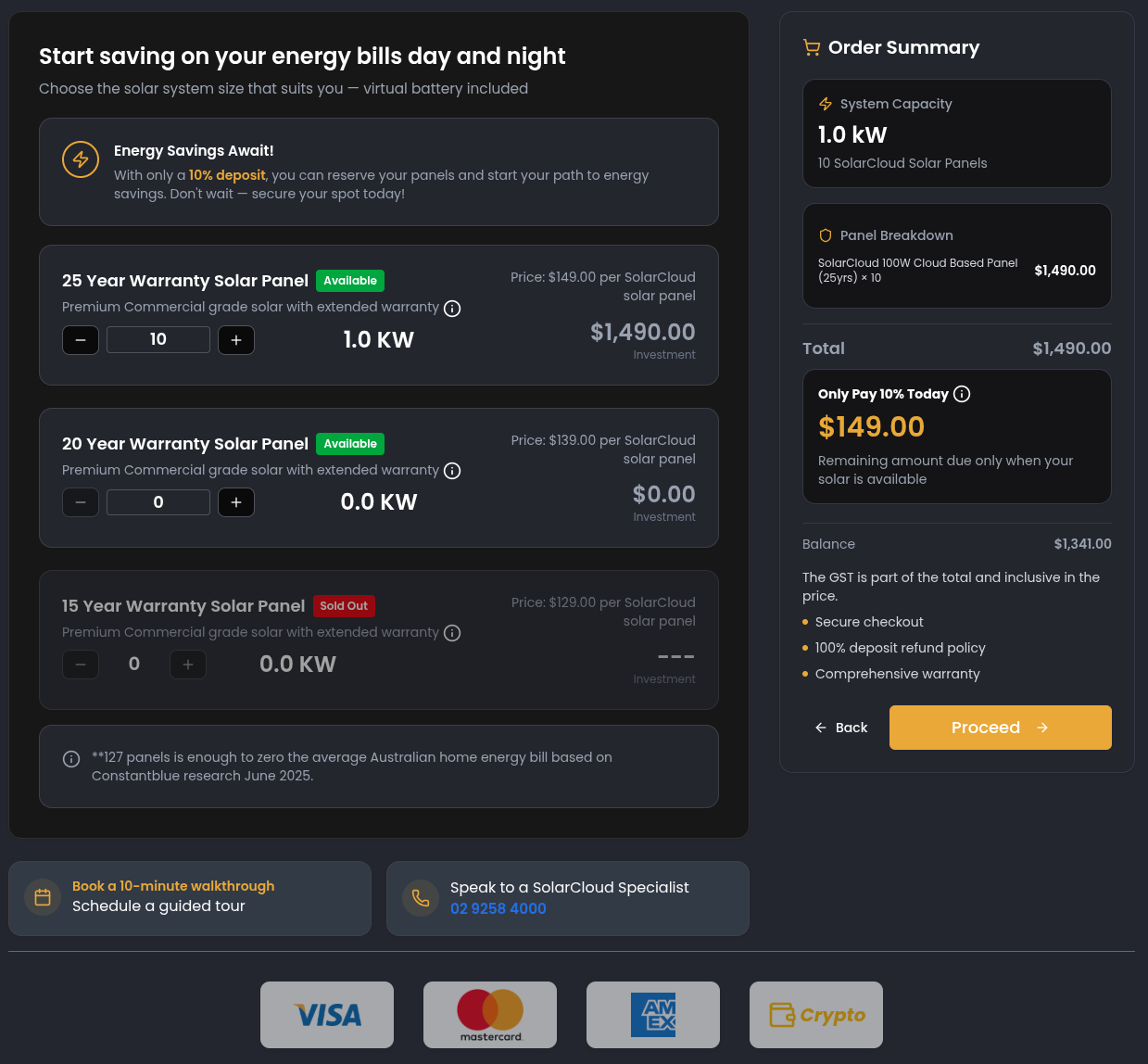Click the System Capacity lightning icon

(826, 104)
